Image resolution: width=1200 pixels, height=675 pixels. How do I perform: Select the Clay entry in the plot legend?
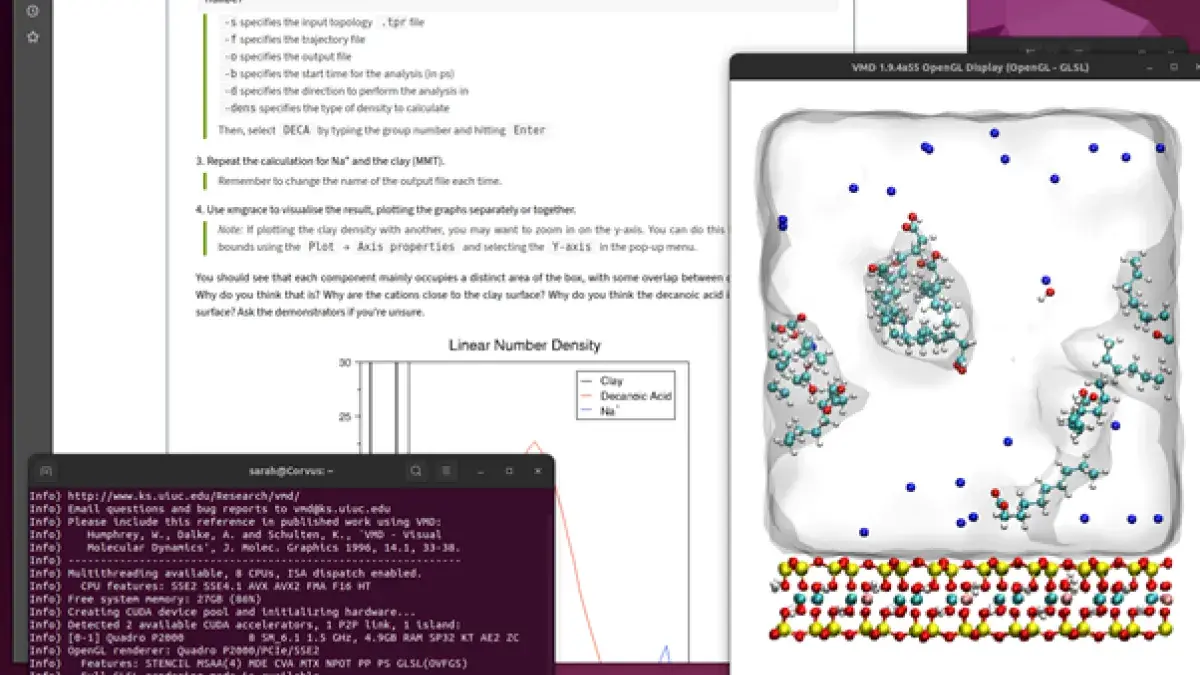(611, 380)
